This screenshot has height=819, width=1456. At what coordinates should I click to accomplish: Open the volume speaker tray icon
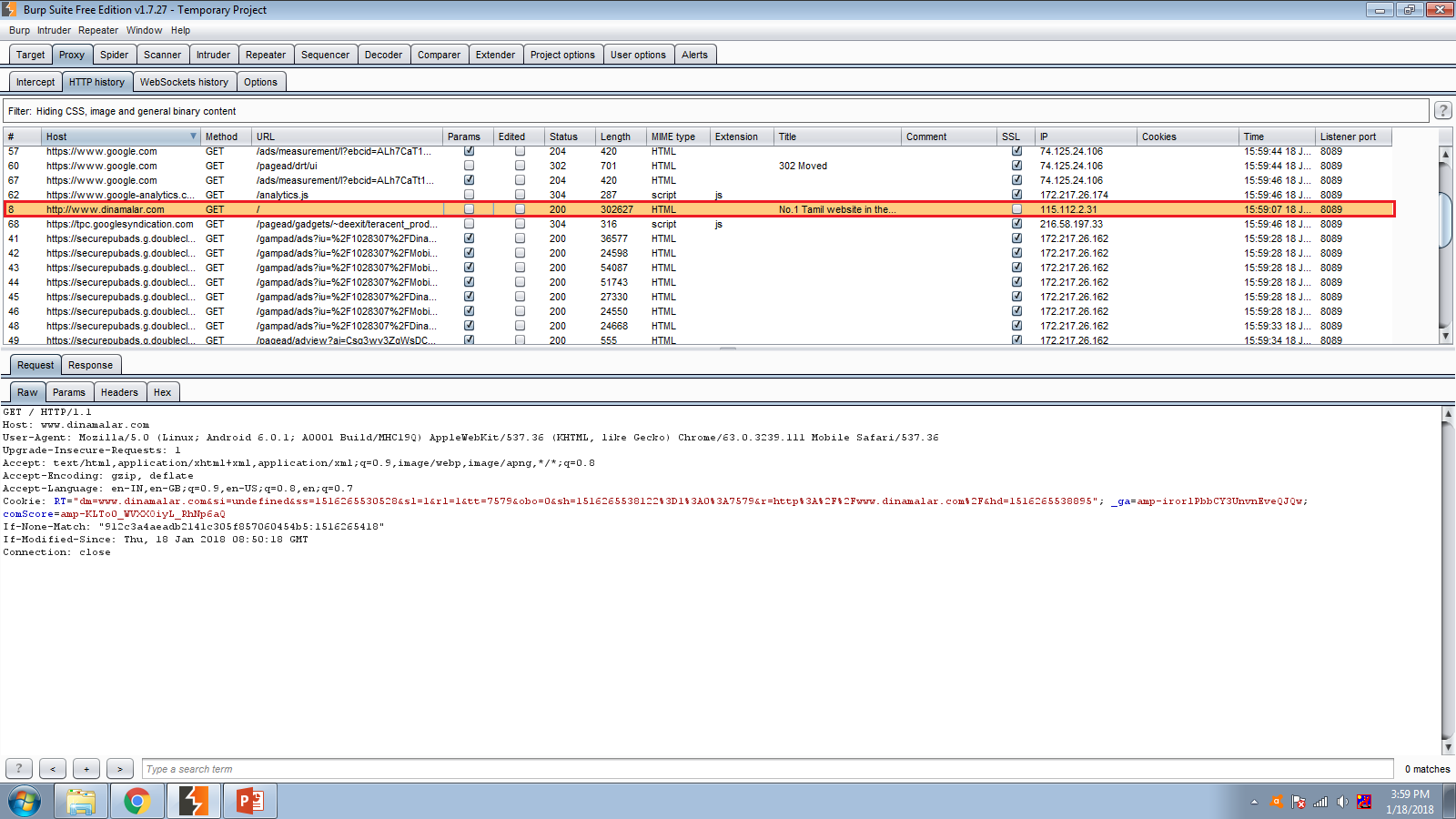[1342, 802]
